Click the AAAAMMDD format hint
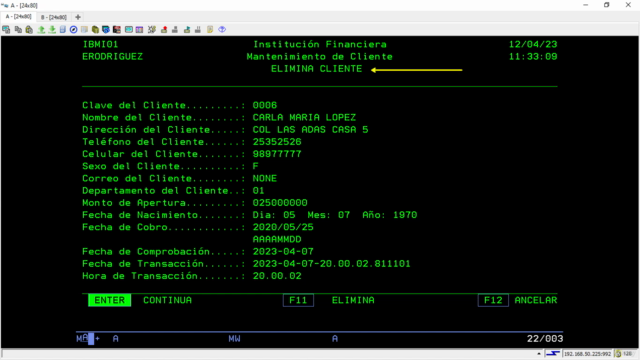Viewport: 640px width, 360px height. pos(277,239)
